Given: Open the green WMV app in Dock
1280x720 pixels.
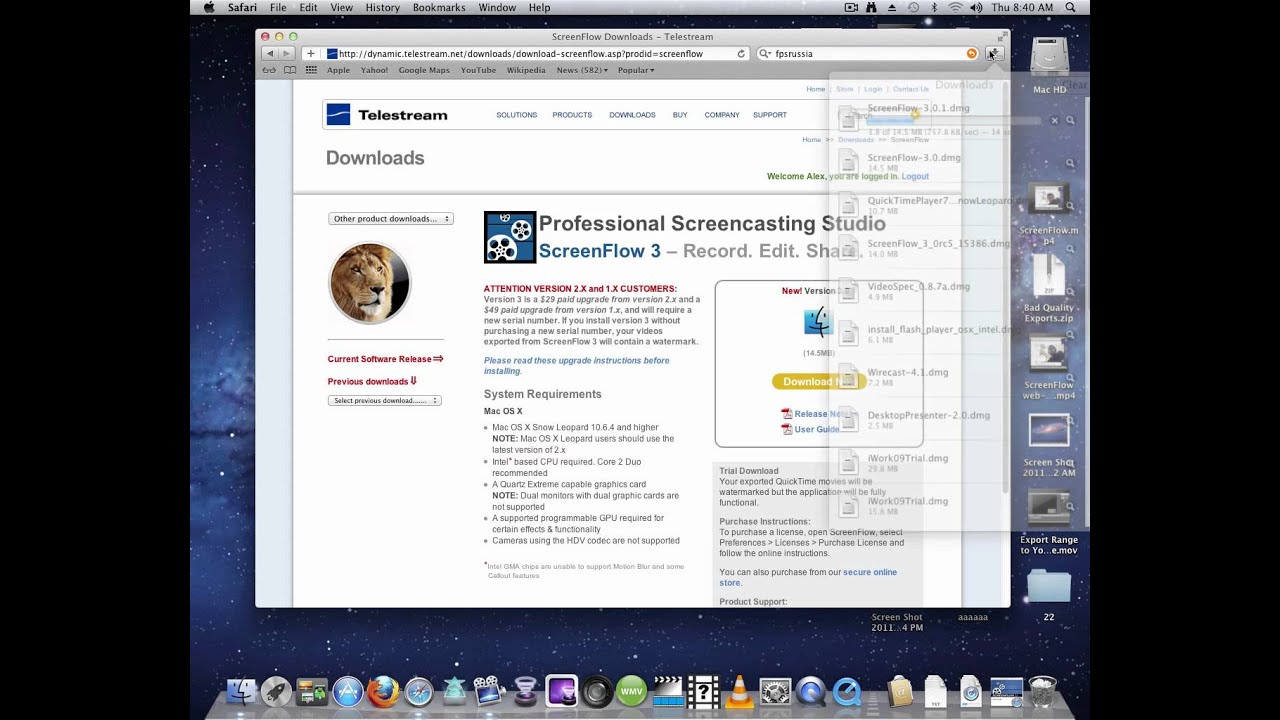Looking at the screenshot, I should (x=632, y=692).
